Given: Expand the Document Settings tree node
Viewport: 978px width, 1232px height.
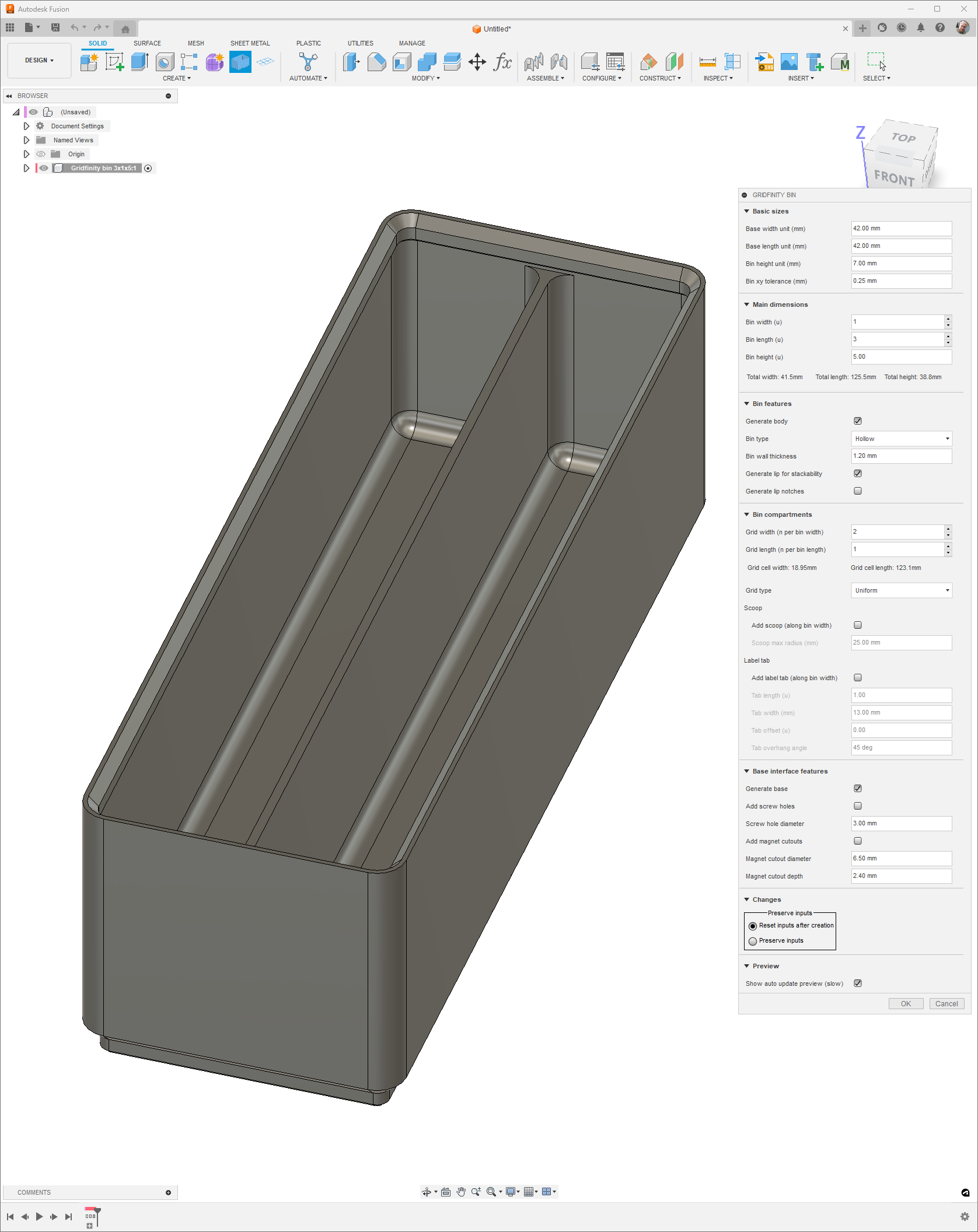Looking at the screenshot, I should point(26,126).
